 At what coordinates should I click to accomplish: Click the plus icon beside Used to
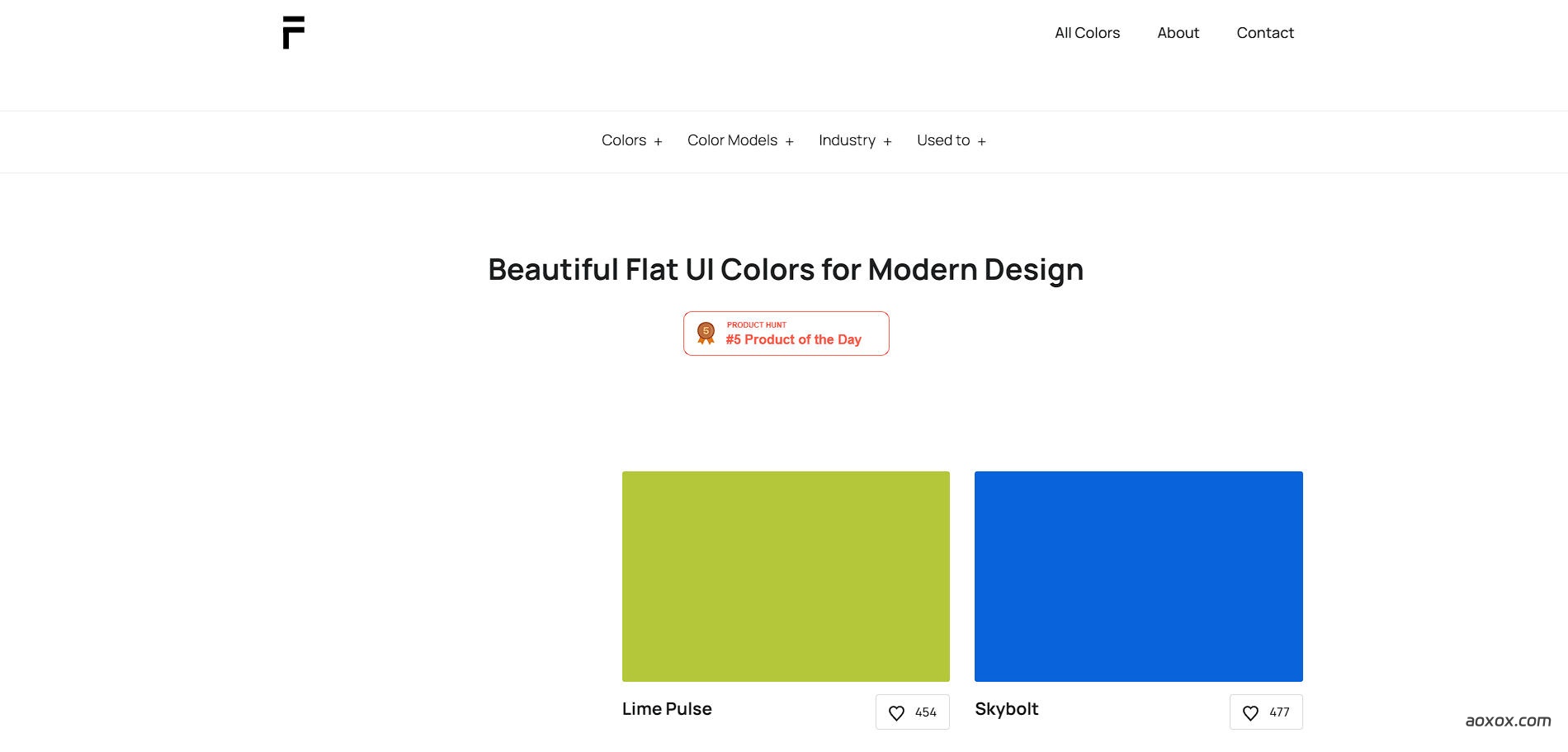[x=981, y=142]
